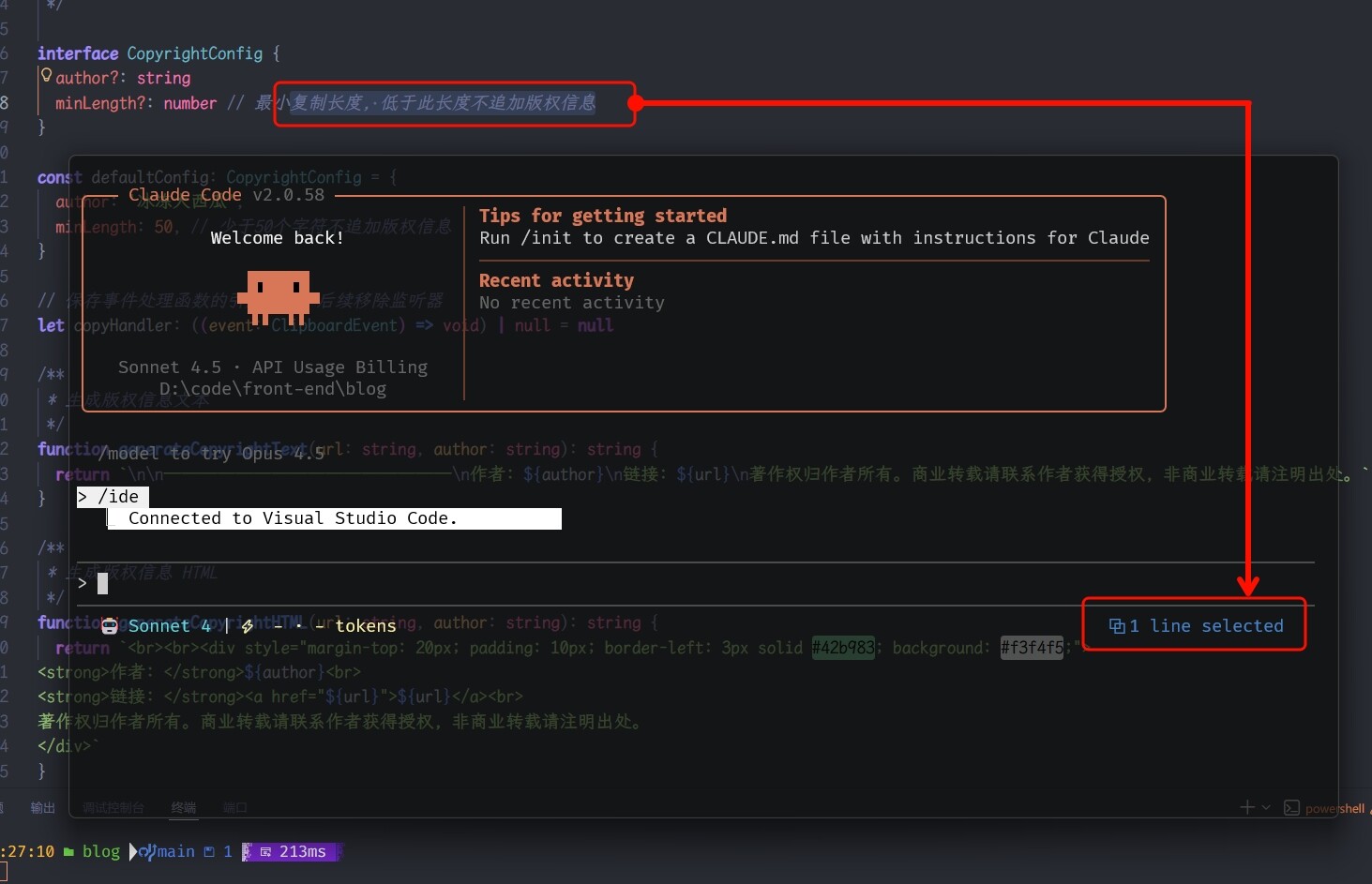Switch to the 输出 panel tab

click(x=42, y=808)
